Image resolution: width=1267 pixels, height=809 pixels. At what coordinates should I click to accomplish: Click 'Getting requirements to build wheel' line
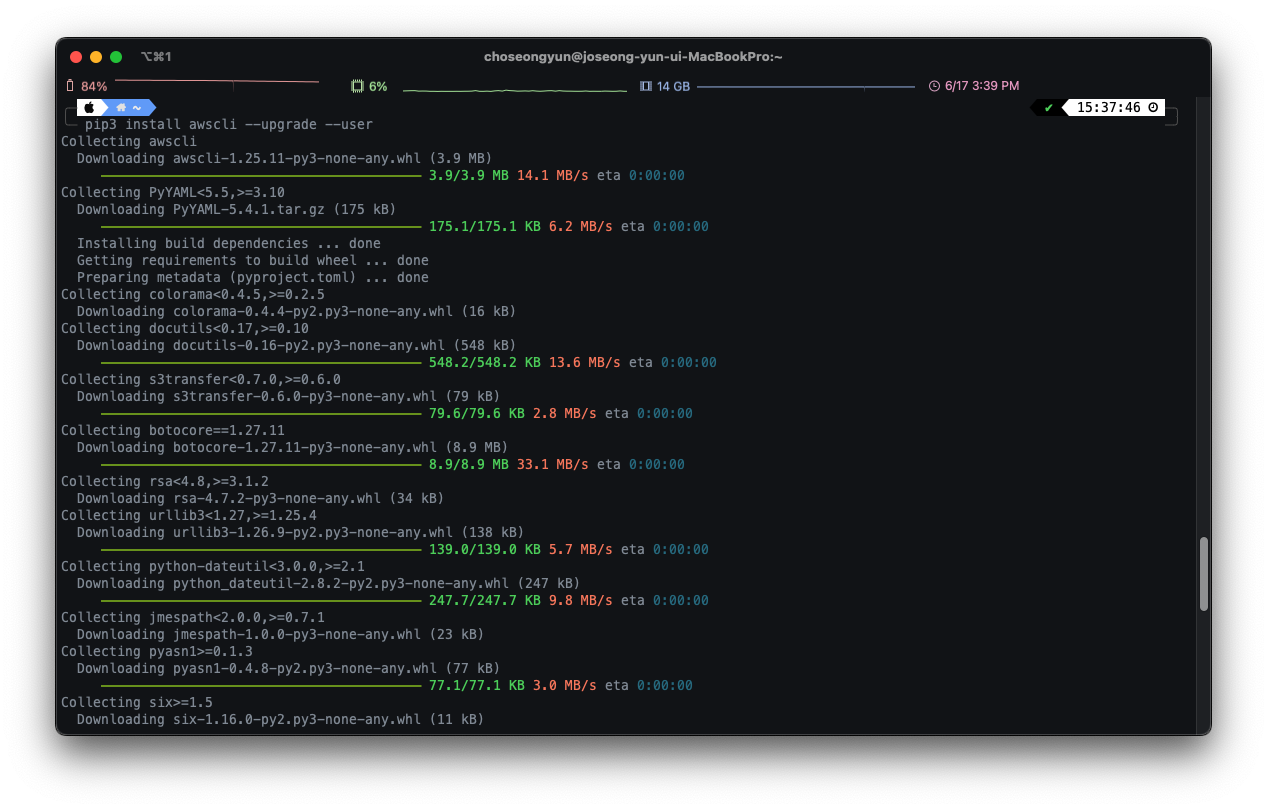click(252, 260)
